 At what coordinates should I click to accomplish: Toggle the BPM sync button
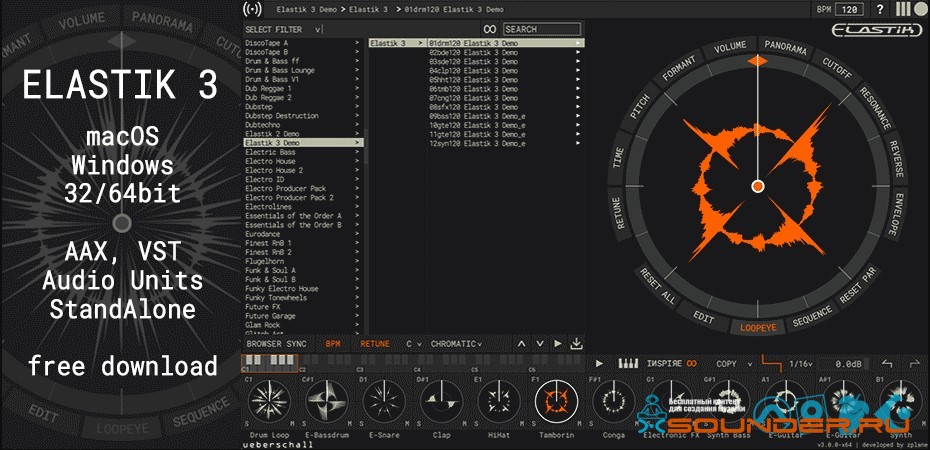(333, 344)
